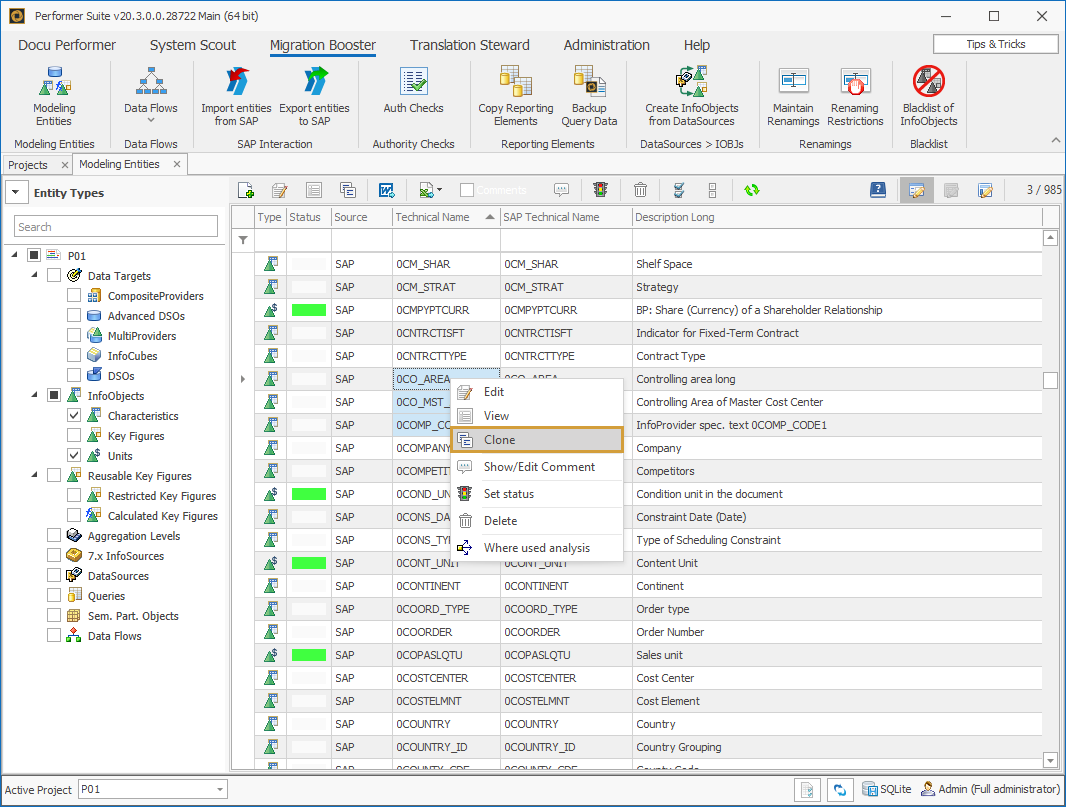
Task: Open the Translation Steward menu
Action: pos(469,45)
